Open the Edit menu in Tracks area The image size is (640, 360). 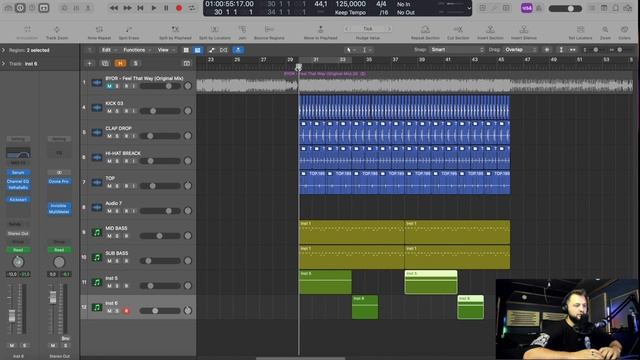109,50
